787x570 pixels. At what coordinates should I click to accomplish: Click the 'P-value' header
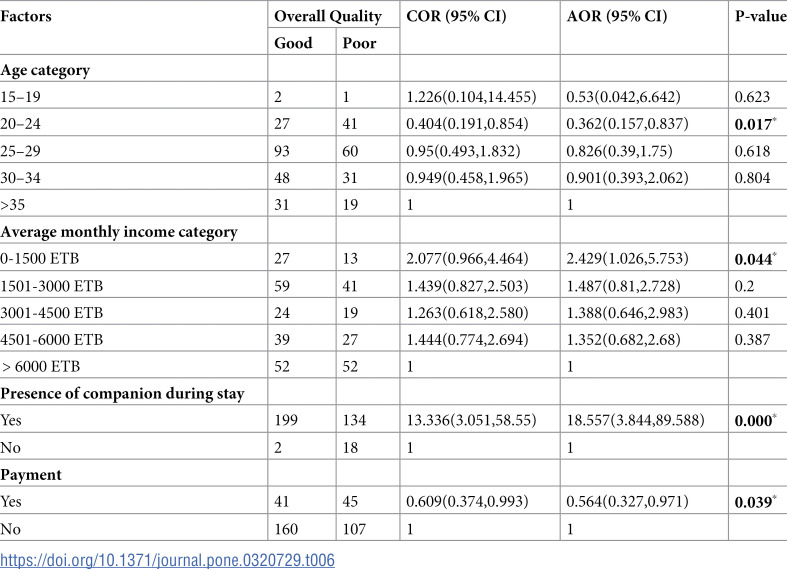[x=760, y=16]
